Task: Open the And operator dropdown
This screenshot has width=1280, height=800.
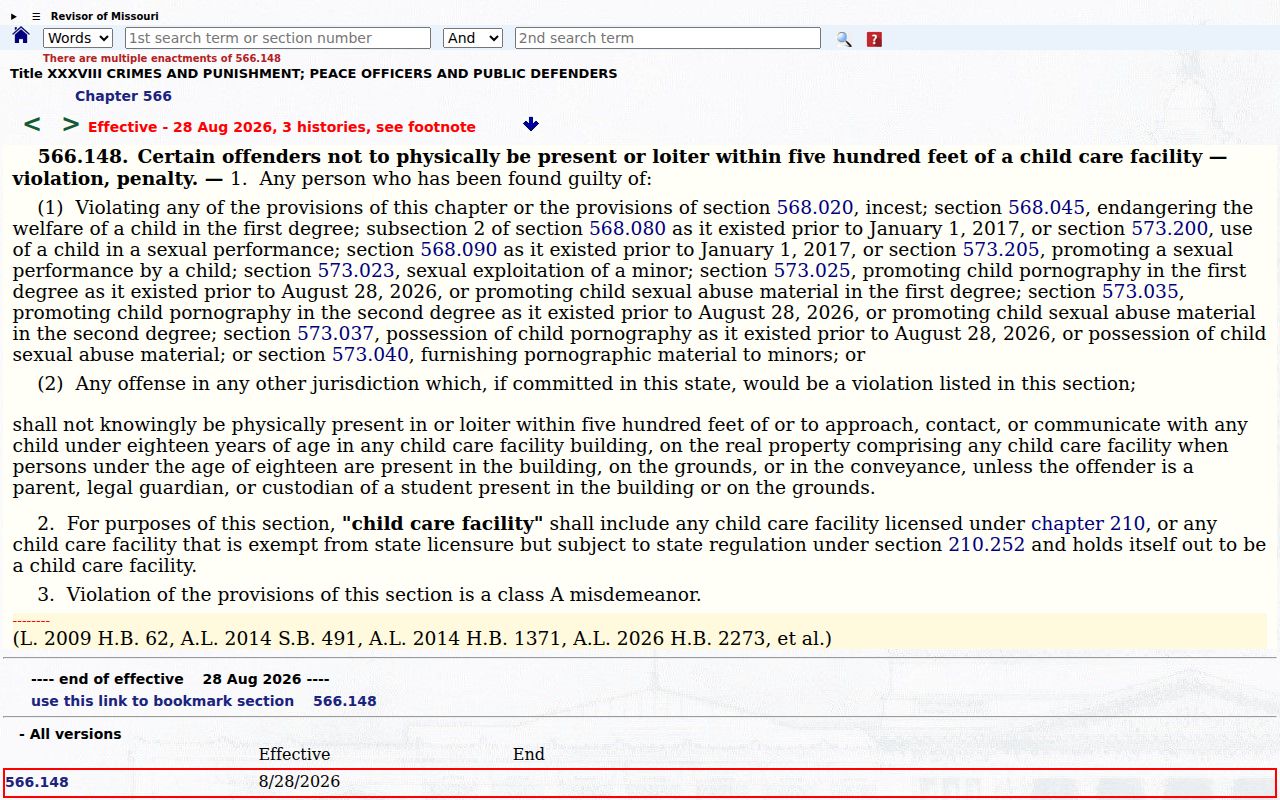Action: click(472, 38)
